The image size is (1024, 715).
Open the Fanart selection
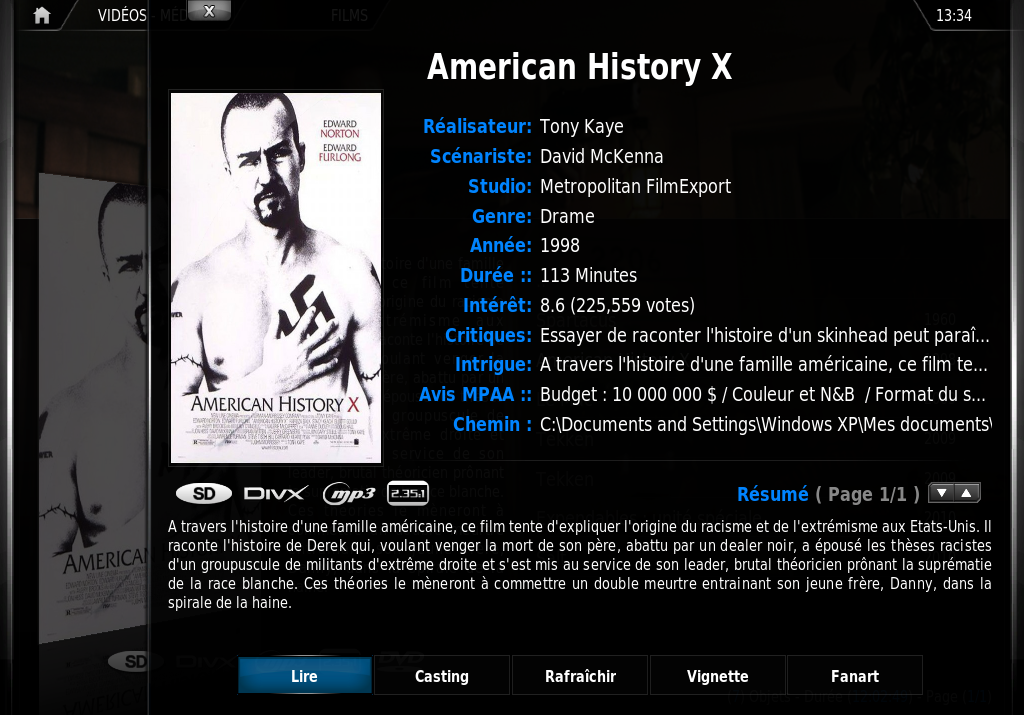[855, 676]
